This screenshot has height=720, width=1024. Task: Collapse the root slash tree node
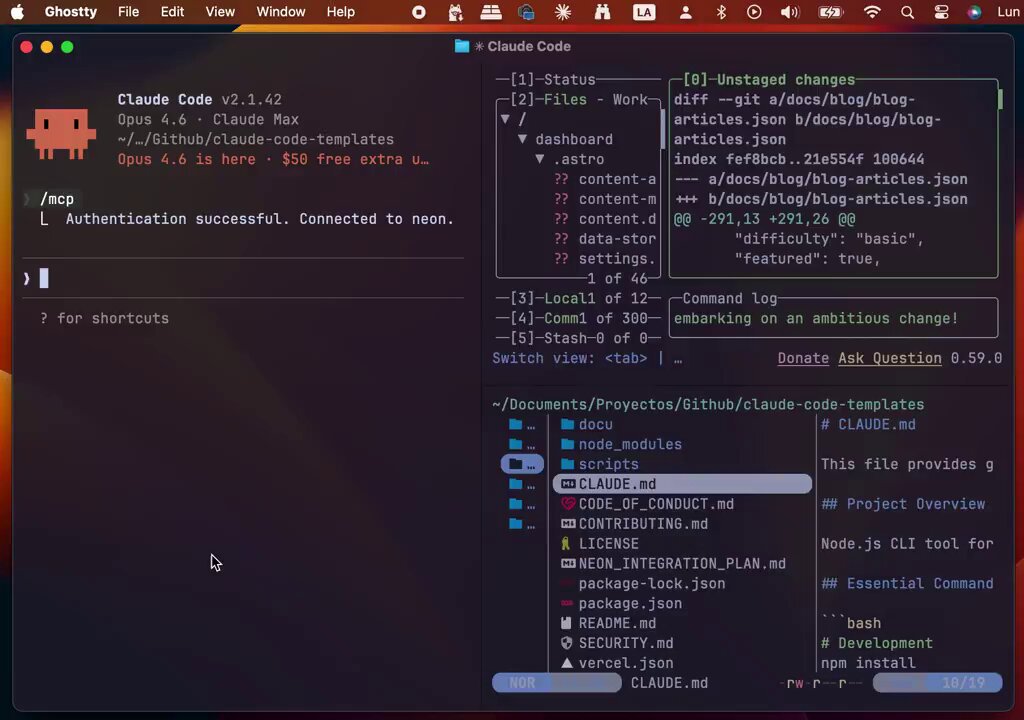point(505,119)
